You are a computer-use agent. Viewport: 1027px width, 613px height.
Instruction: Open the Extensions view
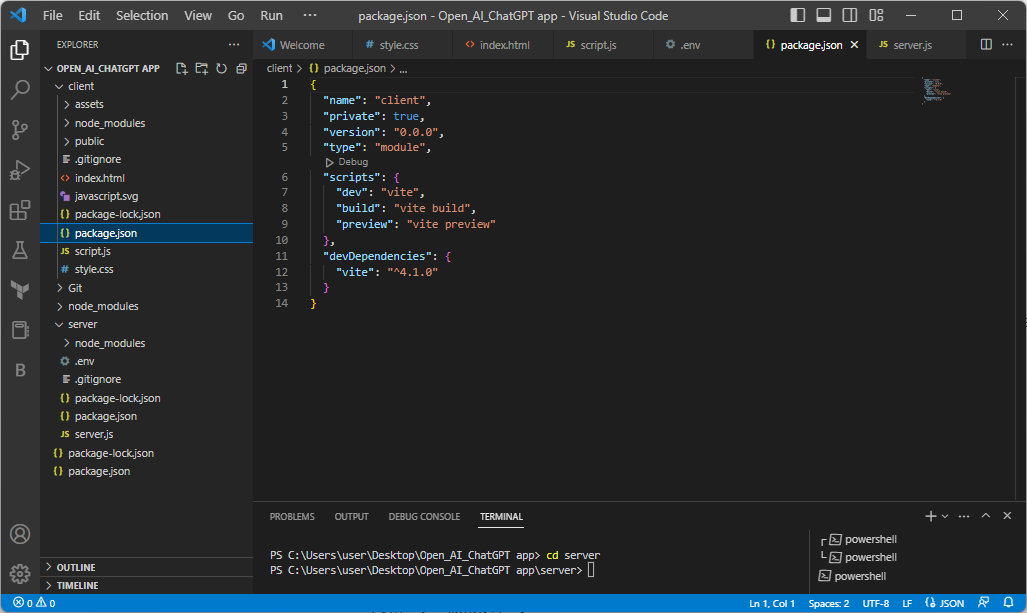click(x=20, y=210)
